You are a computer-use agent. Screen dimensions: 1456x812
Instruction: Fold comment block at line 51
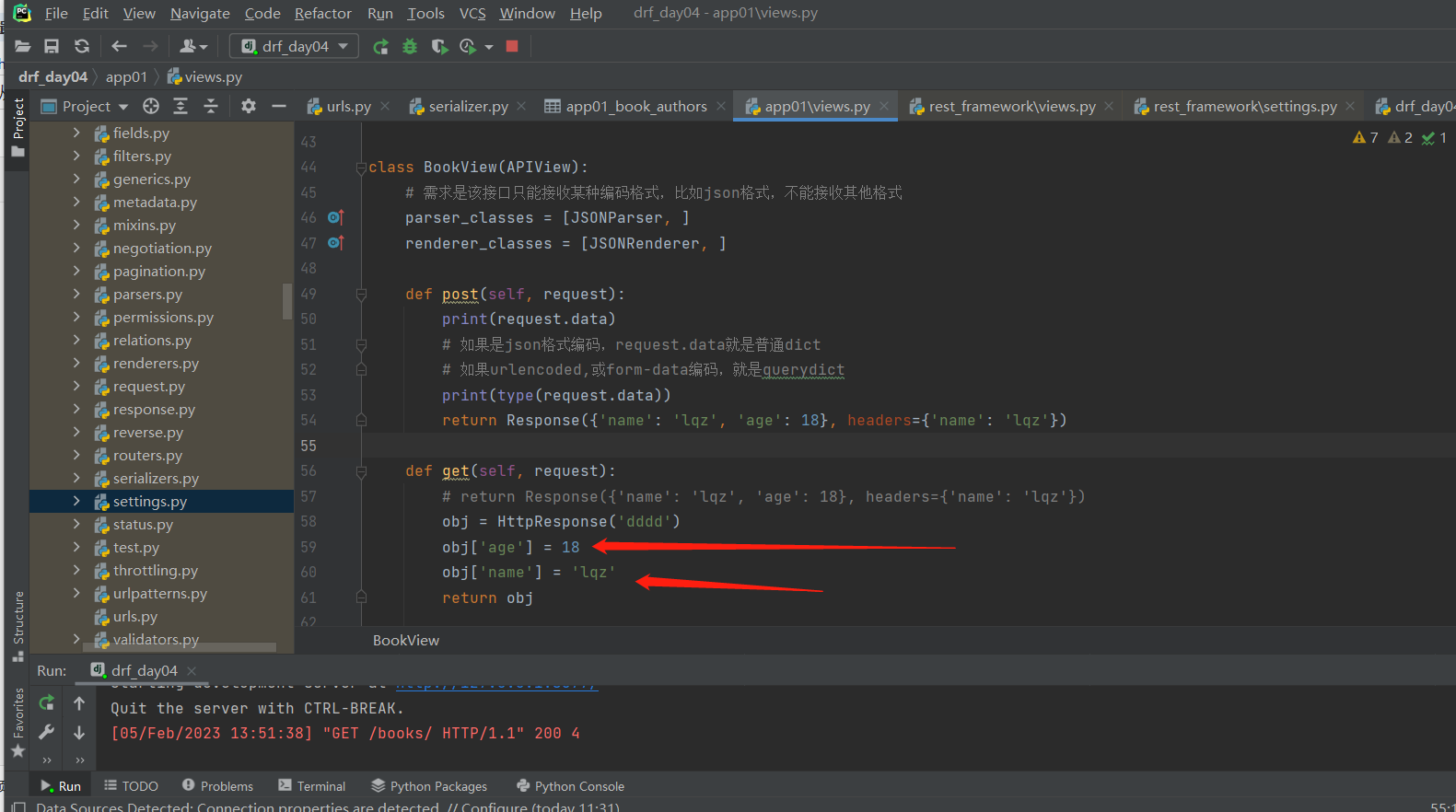coord(361,345)
